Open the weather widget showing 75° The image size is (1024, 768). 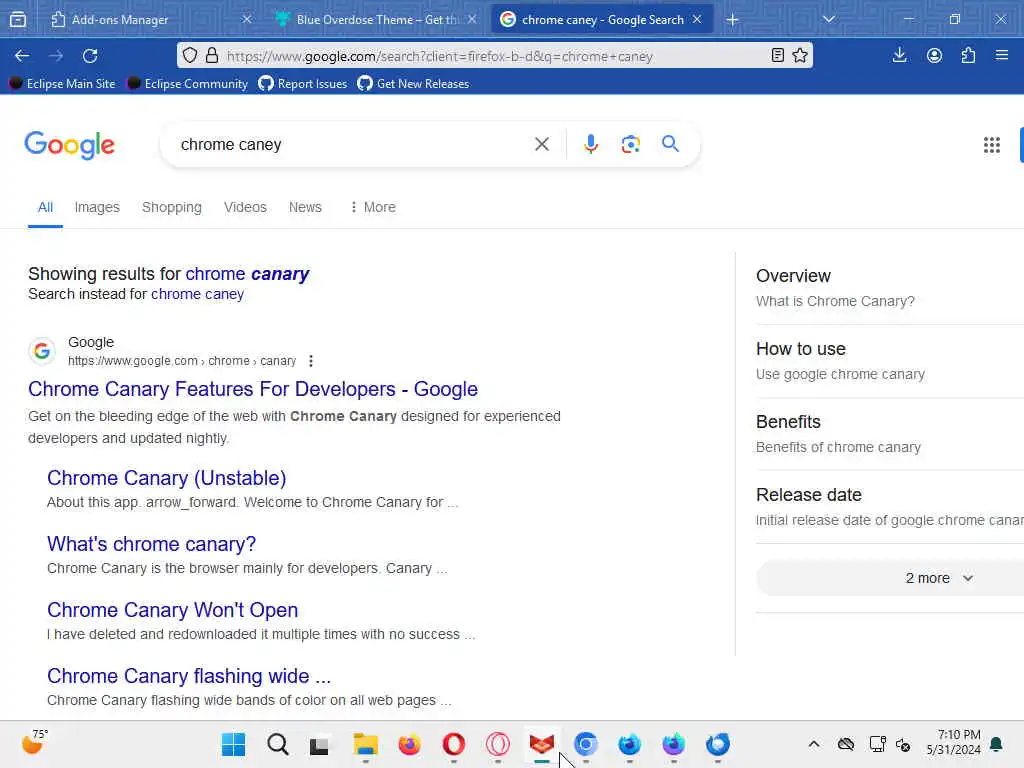point(34,743)
